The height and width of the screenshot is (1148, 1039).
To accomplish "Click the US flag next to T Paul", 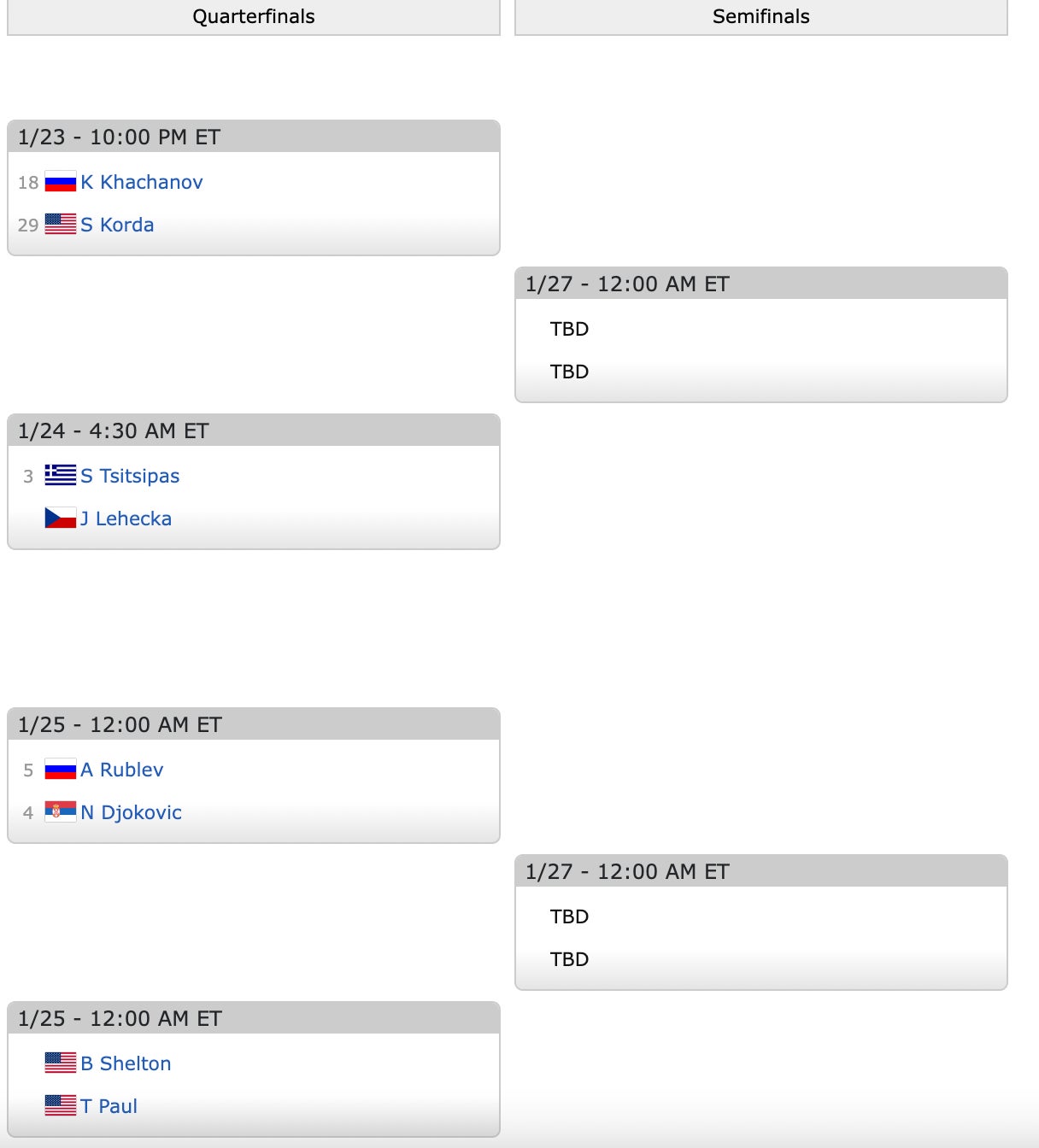I will coord(60,1106).
